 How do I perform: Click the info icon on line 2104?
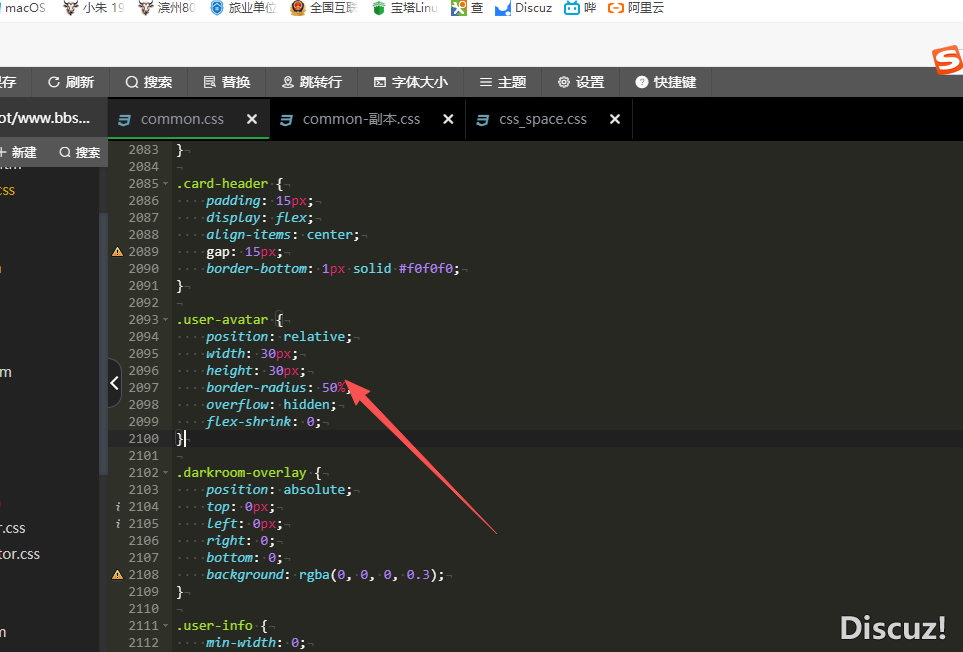(118, 507)
